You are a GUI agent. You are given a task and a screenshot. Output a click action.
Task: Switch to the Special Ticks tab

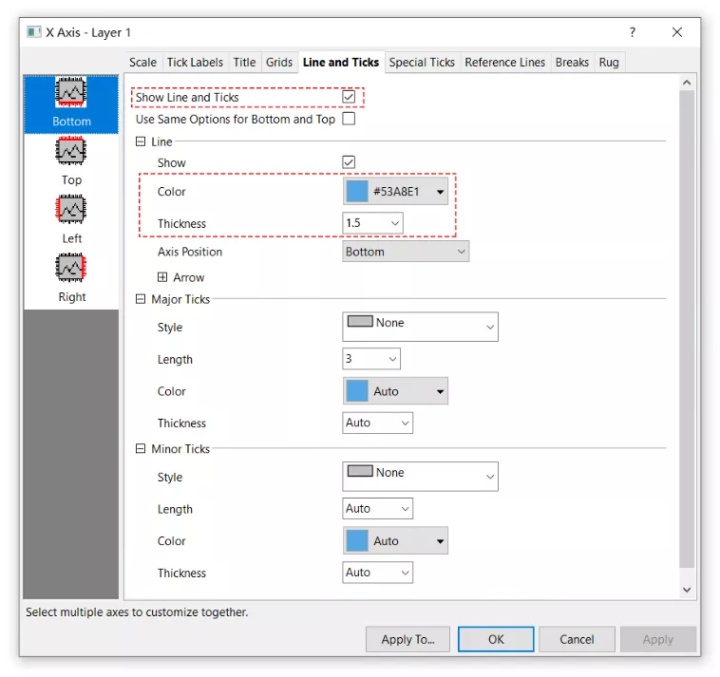422,62
